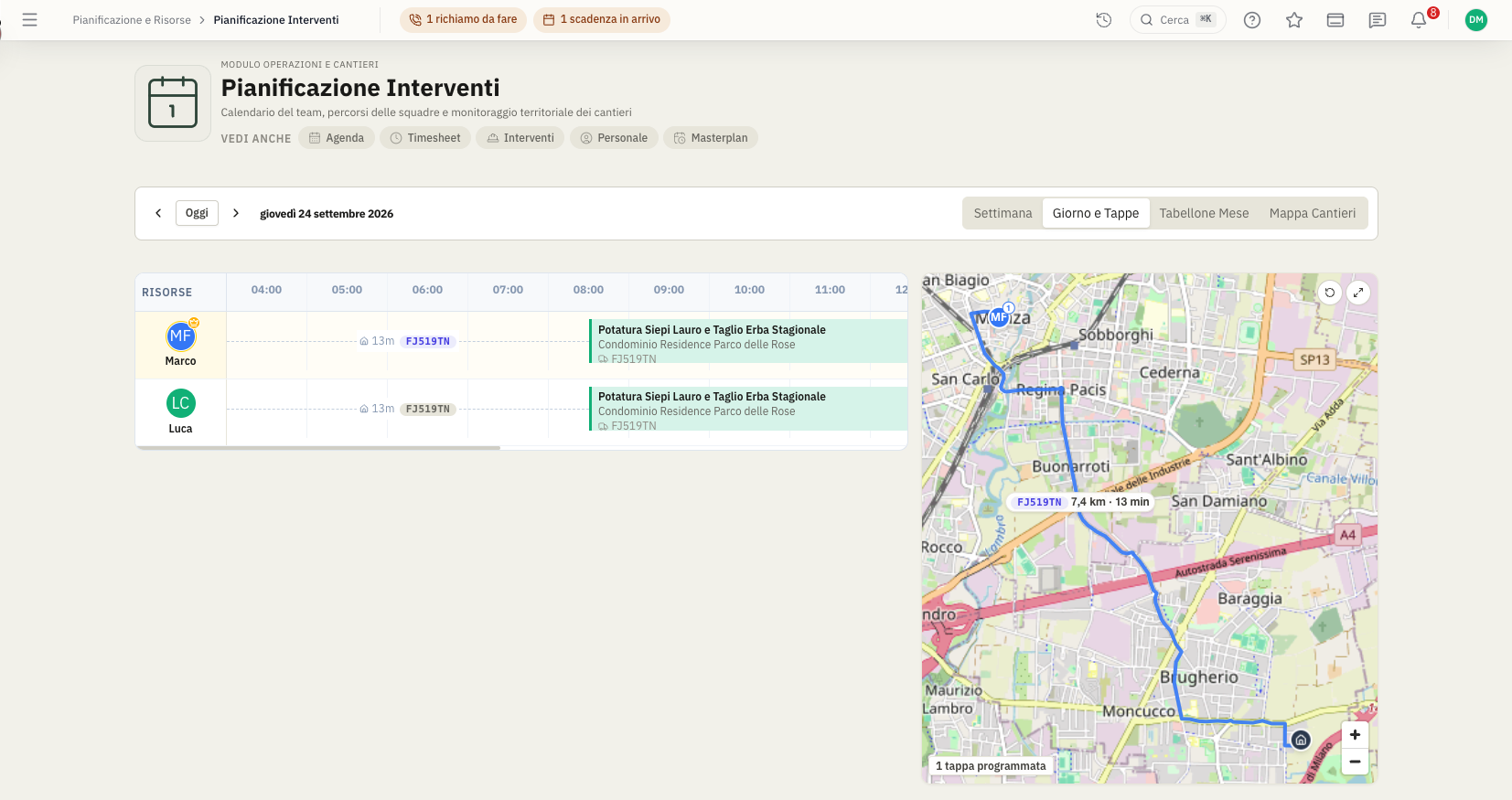Expand the map to fullscreen
This screenshot has width=1512, height=800.
click(1358, 293)
